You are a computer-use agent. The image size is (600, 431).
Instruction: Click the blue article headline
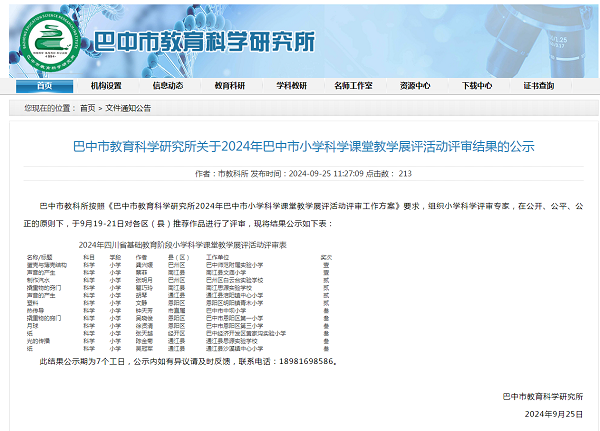pyautogui.click(x=304, y=146)
